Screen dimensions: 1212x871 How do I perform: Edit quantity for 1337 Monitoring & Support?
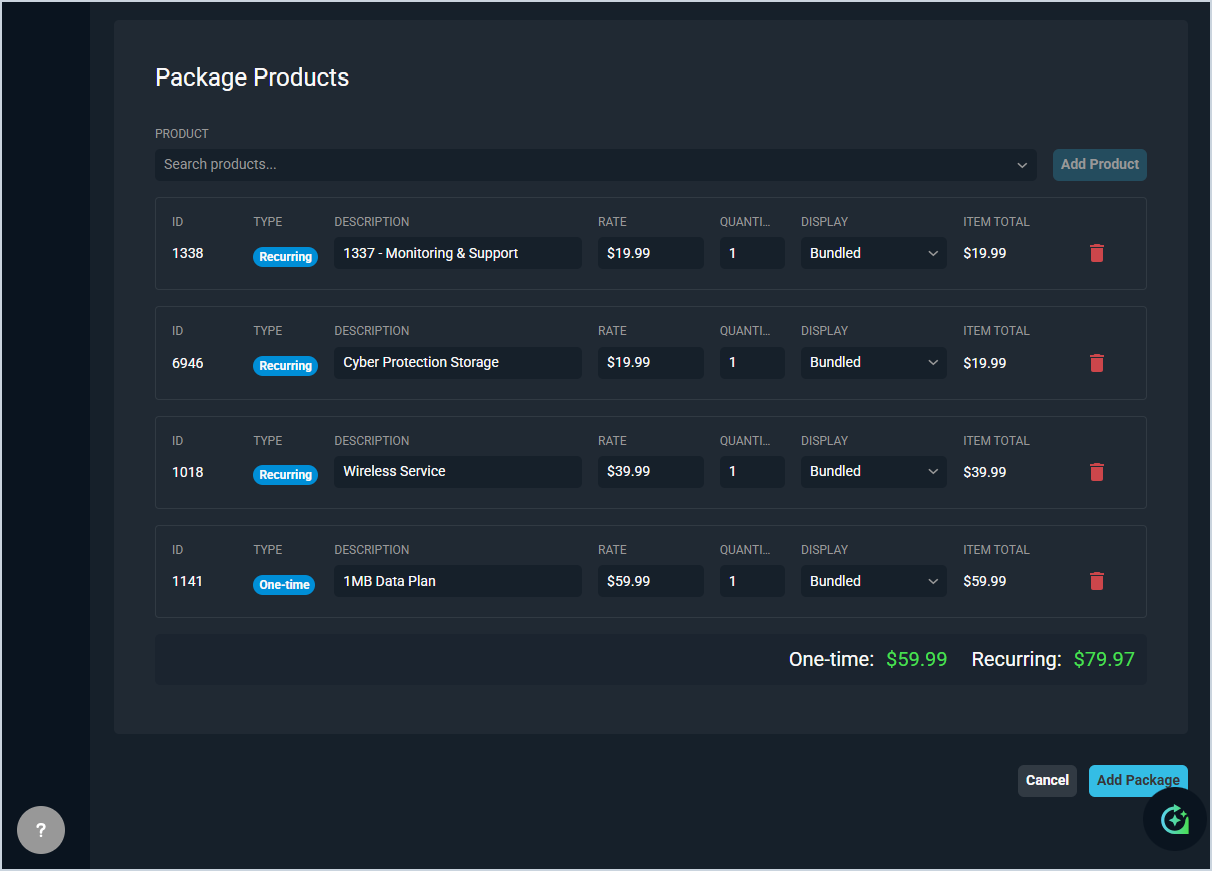point(751,253)
